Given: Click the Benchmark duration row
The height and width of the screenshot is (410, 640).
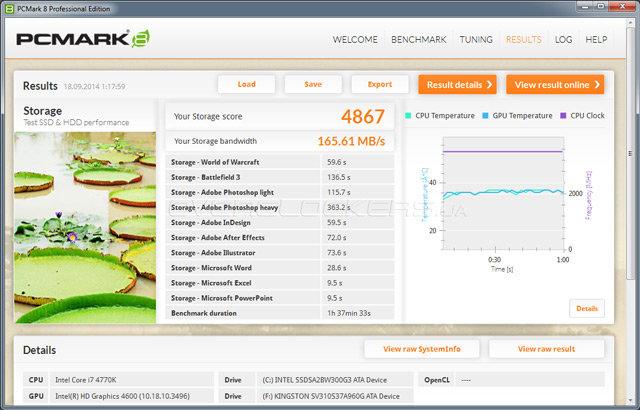Looking at the screenshot, I should pos(280,313).
